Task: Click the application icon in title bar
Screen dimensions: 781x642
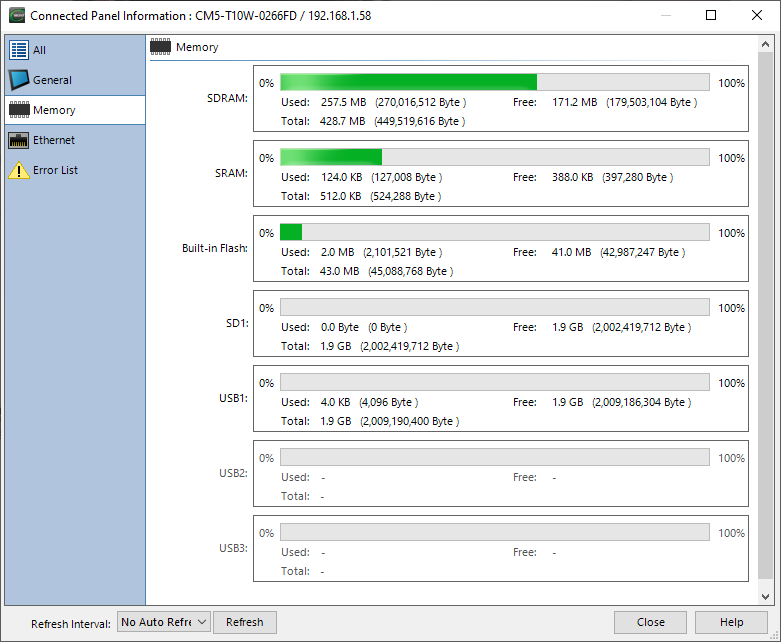Action: pos(17,15)
